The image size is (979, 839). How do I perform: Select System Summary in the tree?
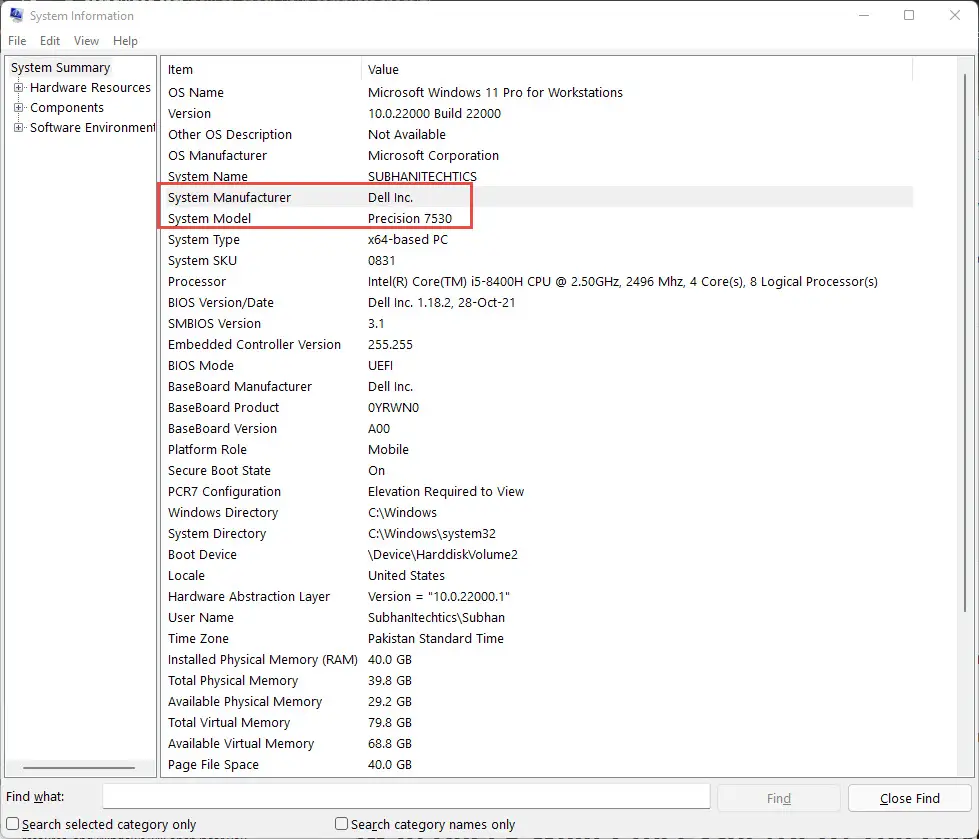coord(61,67)
